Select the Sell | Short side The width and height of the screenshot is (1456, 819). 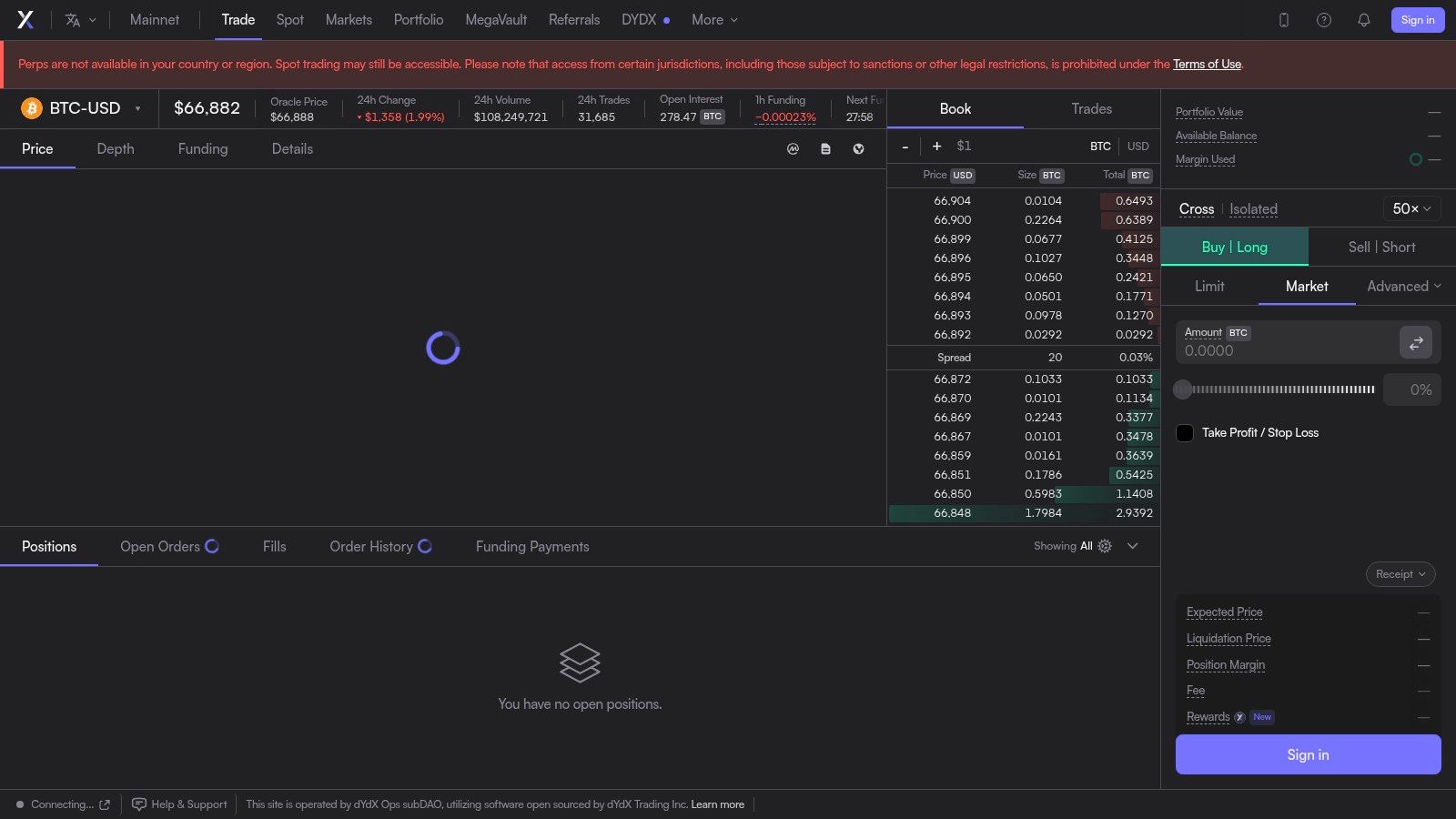click(x=1381, y=247)
